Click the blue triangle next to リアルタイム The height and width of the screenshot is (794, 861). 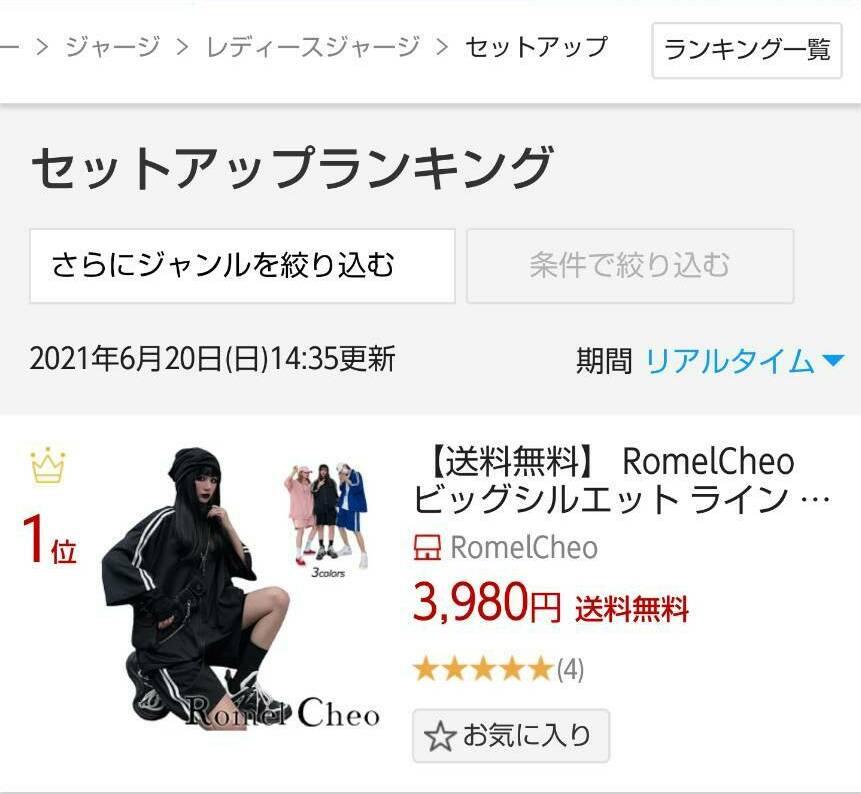pos(833,361)
